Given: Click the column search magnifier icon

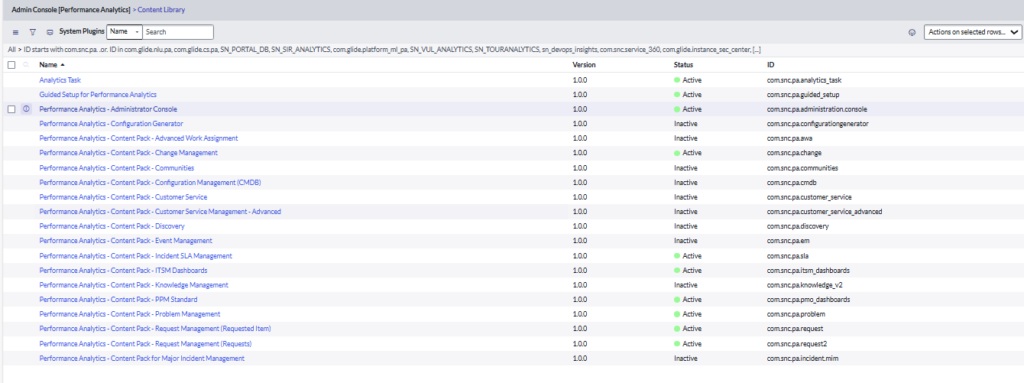Looking at the screenshot, I should [x=26, y=65].
